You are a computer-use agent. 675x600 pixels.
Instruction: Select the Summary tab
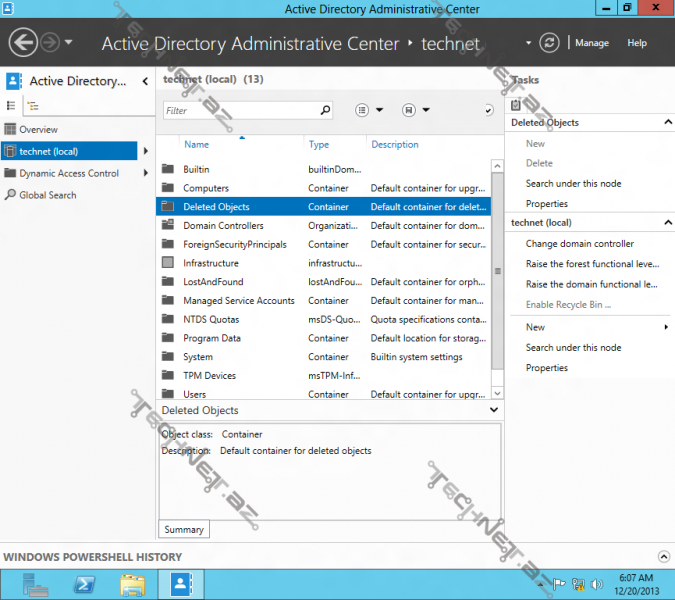click(184, 529)
